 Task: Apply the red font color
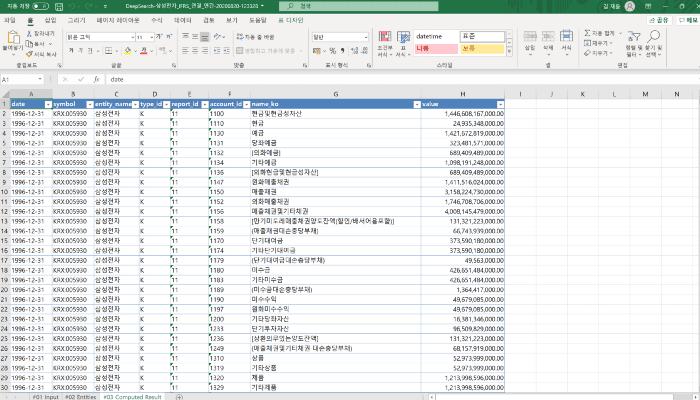click(144, 51)
